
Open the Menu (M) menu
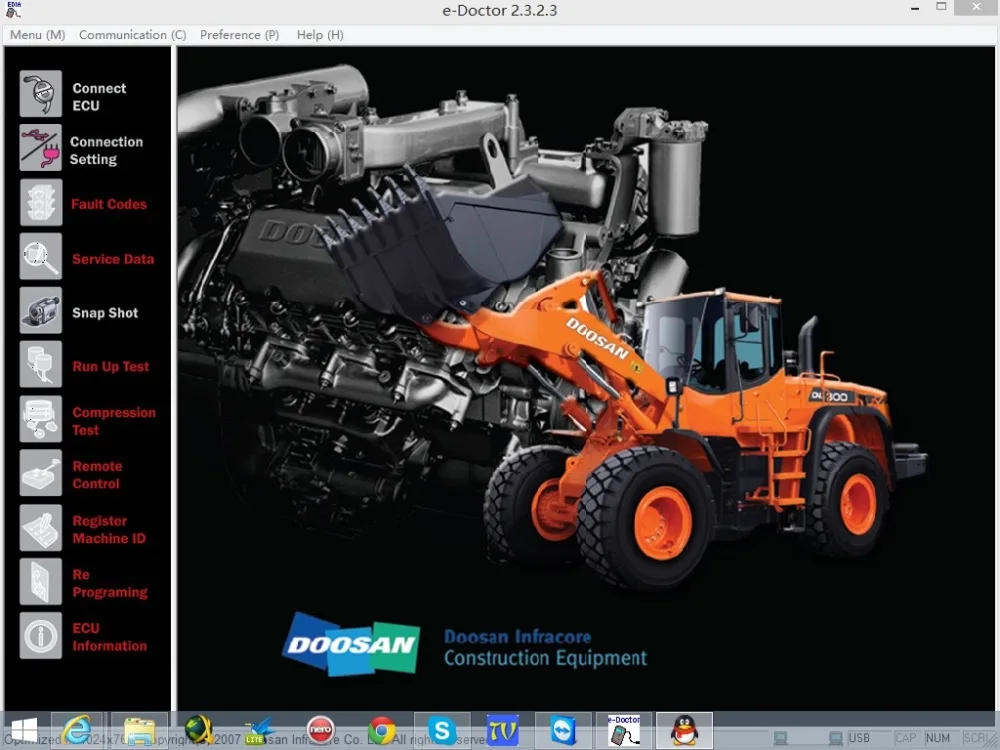[x=36, y=35]
